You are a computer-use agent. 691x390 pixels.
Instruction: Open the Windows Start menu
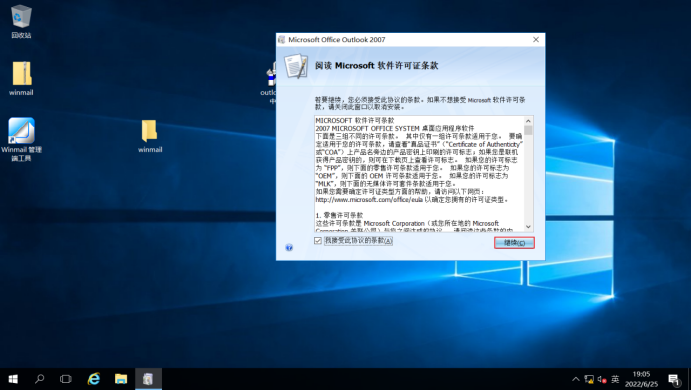[x=13, y=379]
